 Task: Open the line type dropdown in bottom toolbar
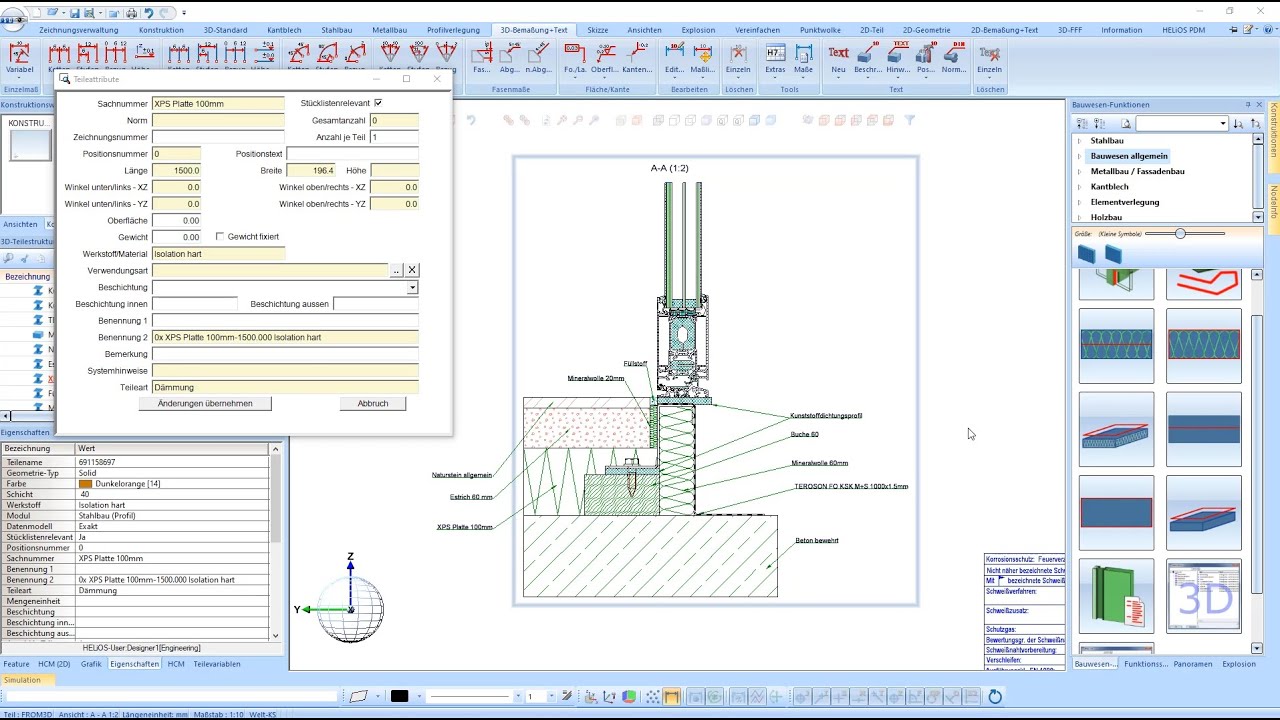(x=520, y=697)
